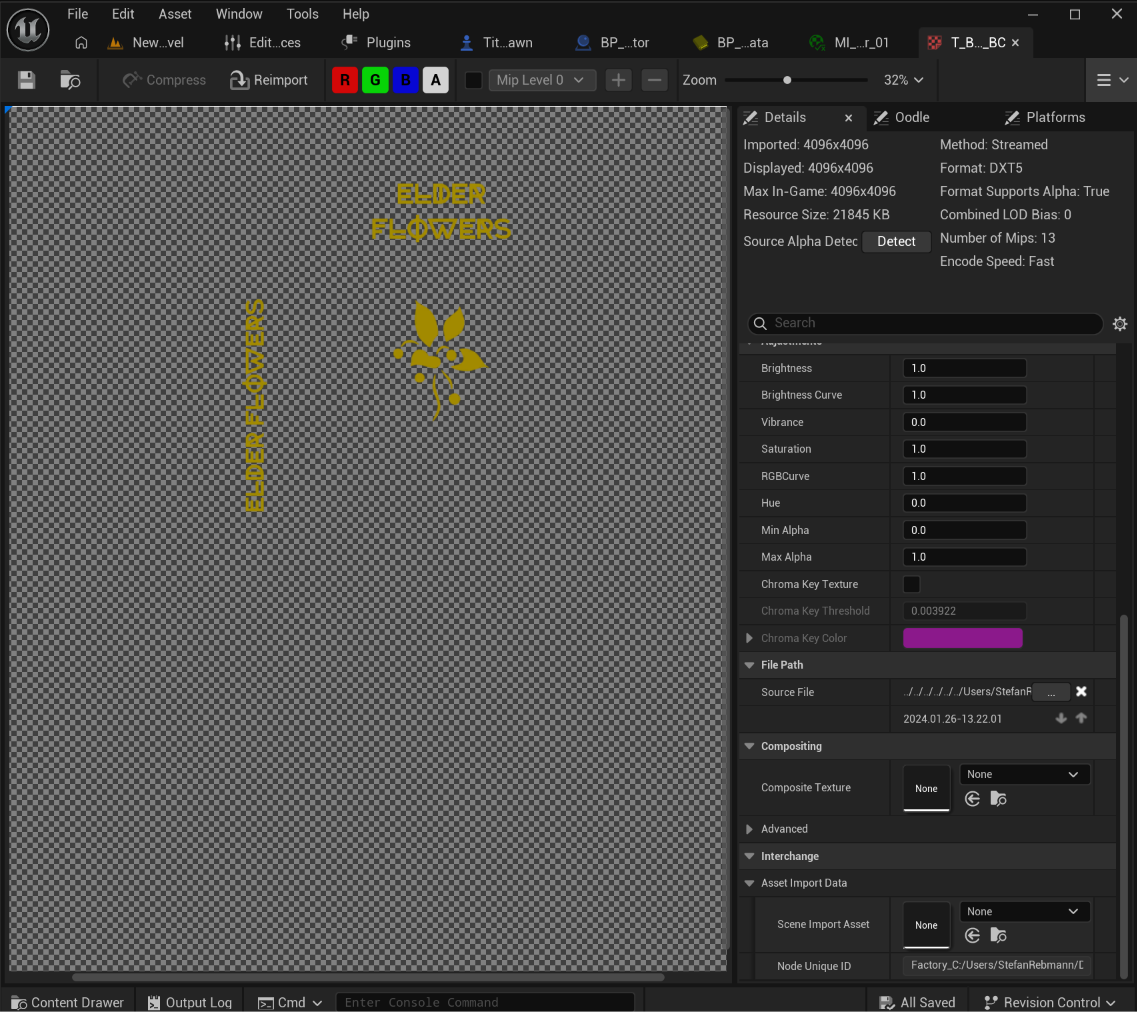Screen dimensions: 1137x1012
Task: Click the plus icon beside Mip Level
Action: 618,80
